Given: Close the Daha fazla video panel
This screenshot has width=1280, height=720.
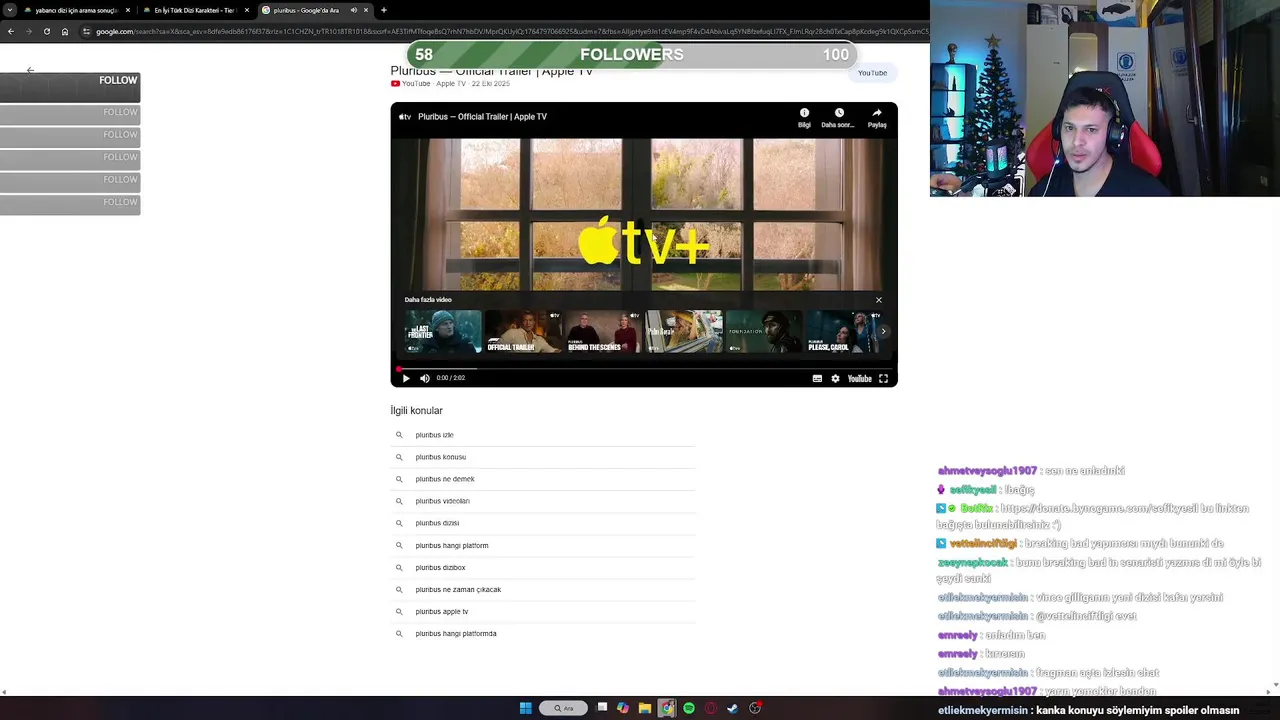Looking at the screenshot, I should (879, 300).
